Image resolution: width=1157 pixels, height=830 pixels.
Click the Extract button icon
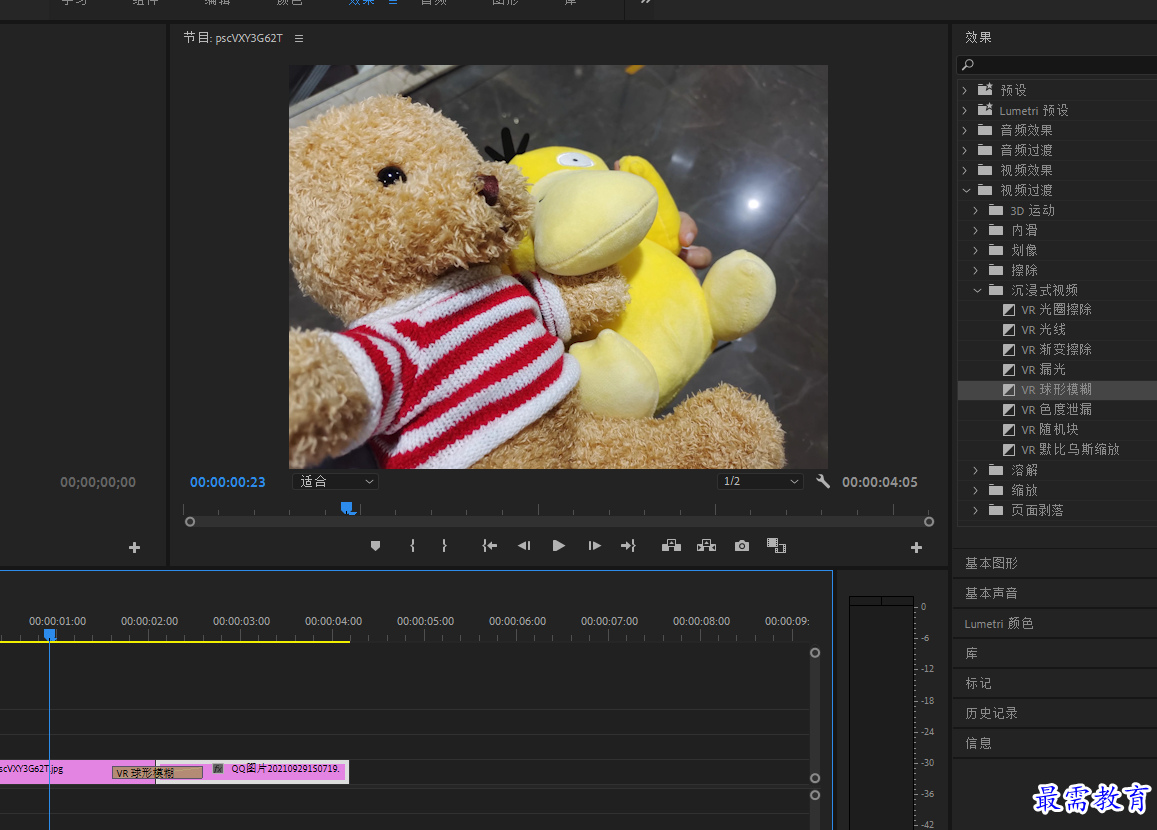[706, 546]
